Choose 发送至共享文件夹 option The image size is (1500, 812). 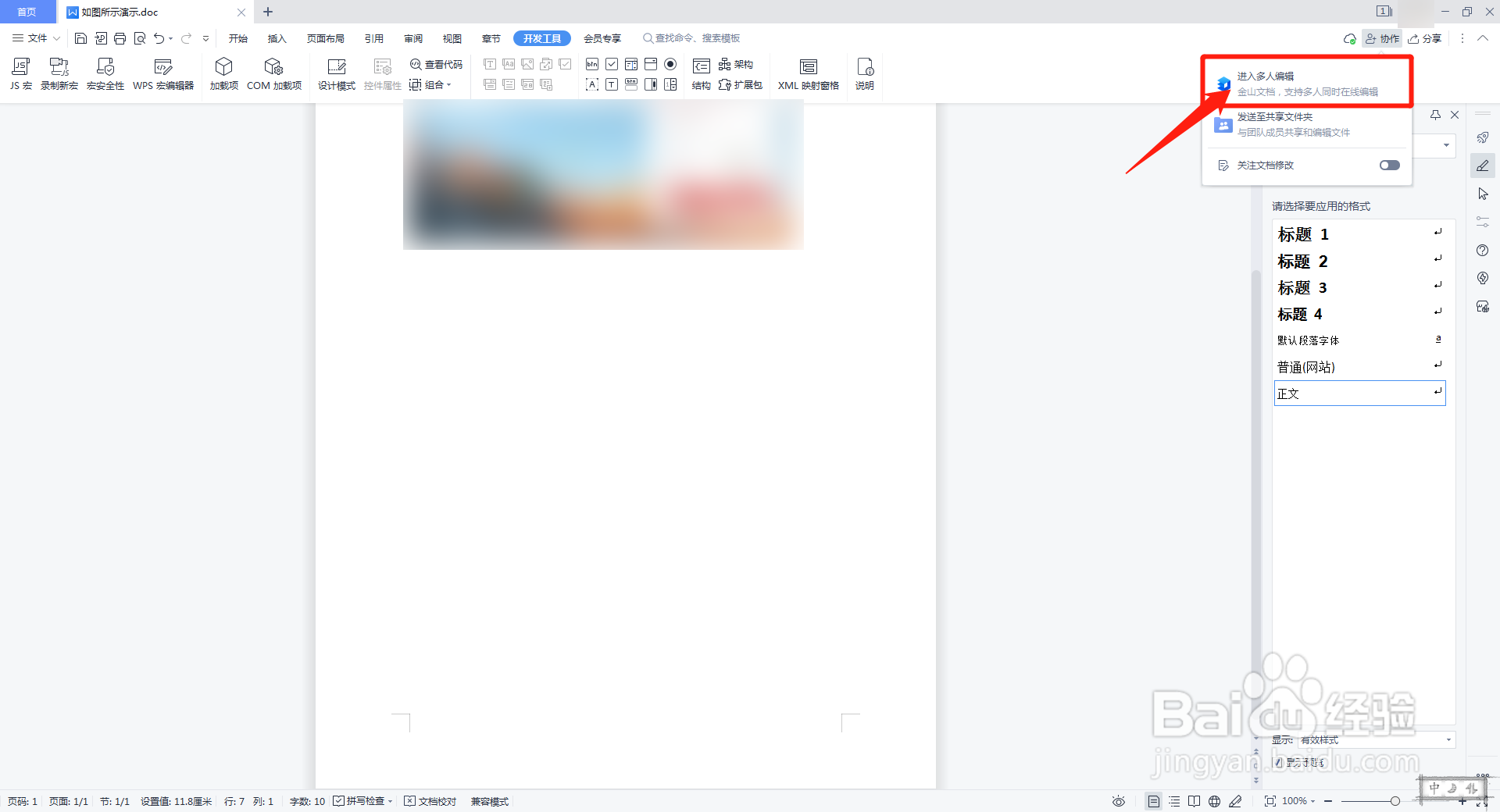click(x=1307, y=124)
